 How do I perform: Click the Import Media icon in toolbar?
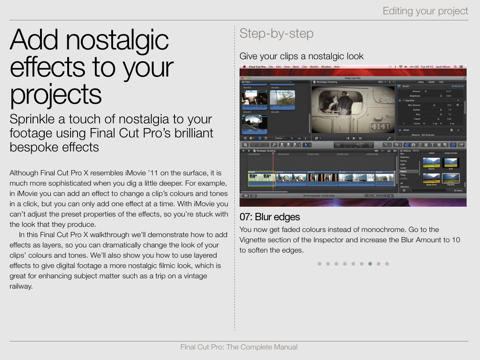pyautogui.click(x=245, y=145)
